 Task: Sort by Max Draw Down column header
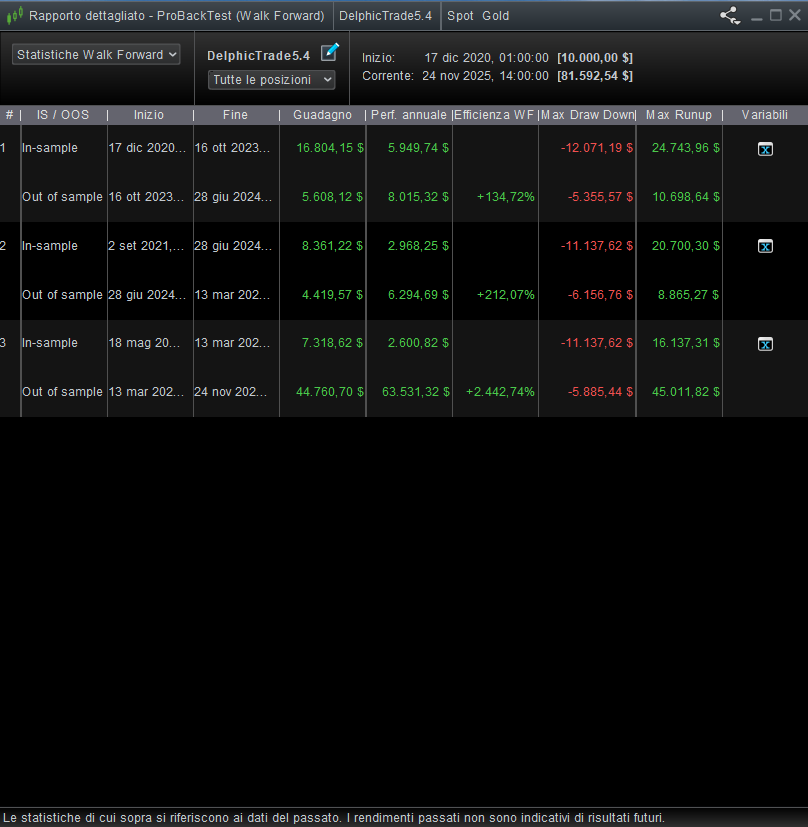click(588, 115)
